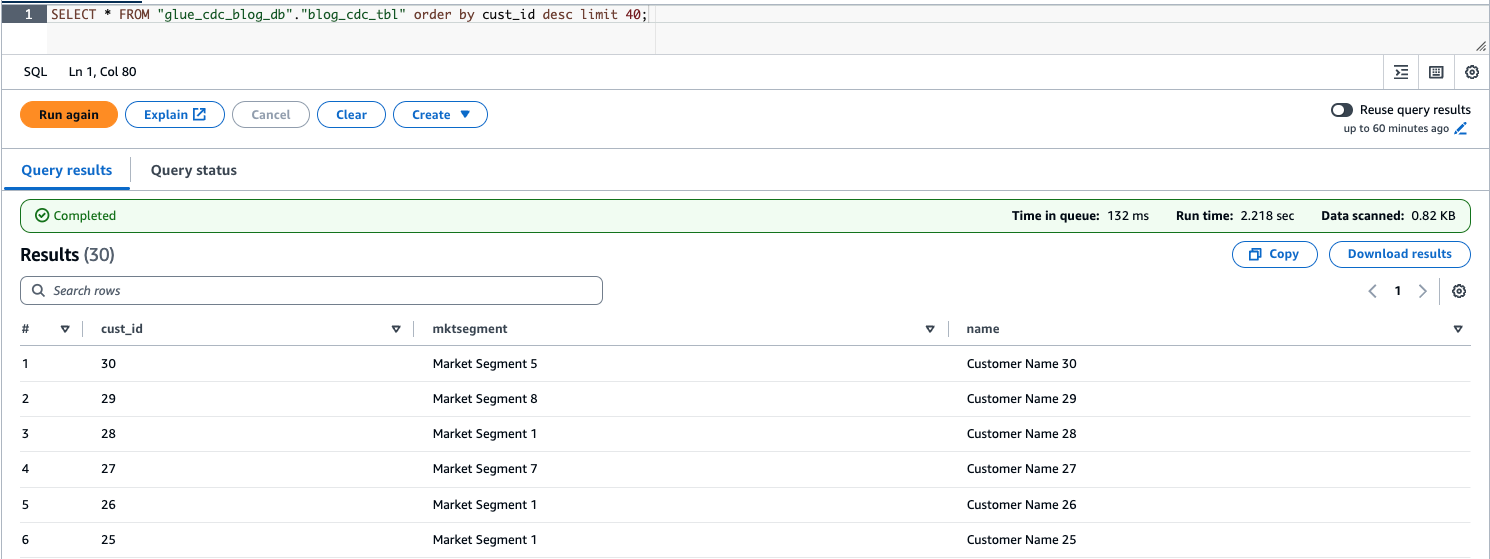Sort by cust_id column arrow
Image resolution: width=1490 pixels, height=559 pixels.
pyautogui.click(x=396, y=329)
